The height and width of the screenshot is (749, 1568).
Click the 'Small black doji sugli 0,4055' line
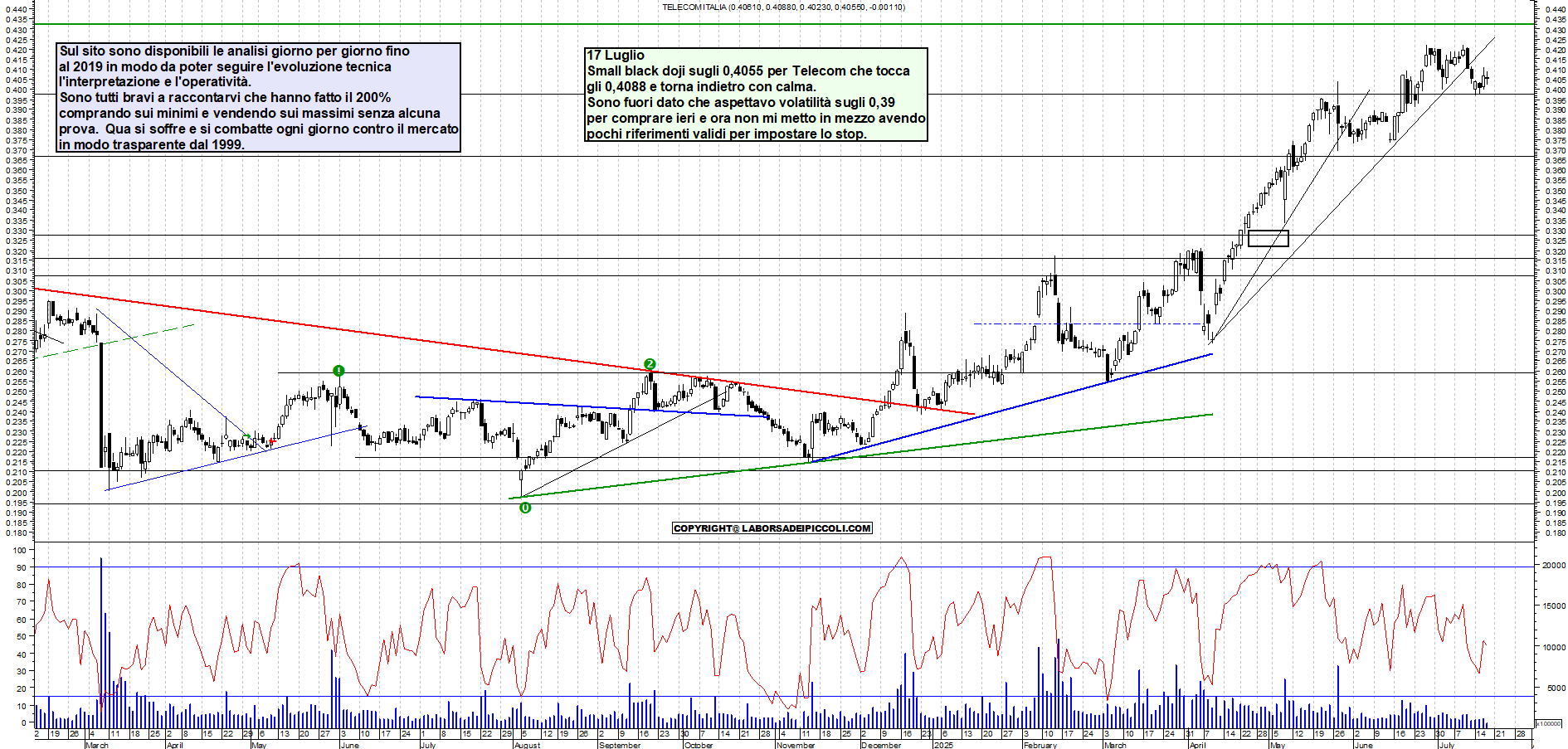coord(748,71)
